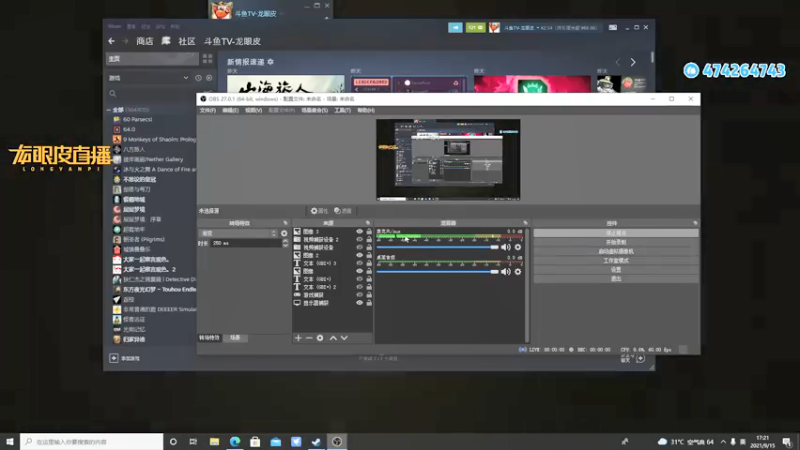Pop out the audio mixer dock via its header icon
Screen dimensions: 800x450
525,223
